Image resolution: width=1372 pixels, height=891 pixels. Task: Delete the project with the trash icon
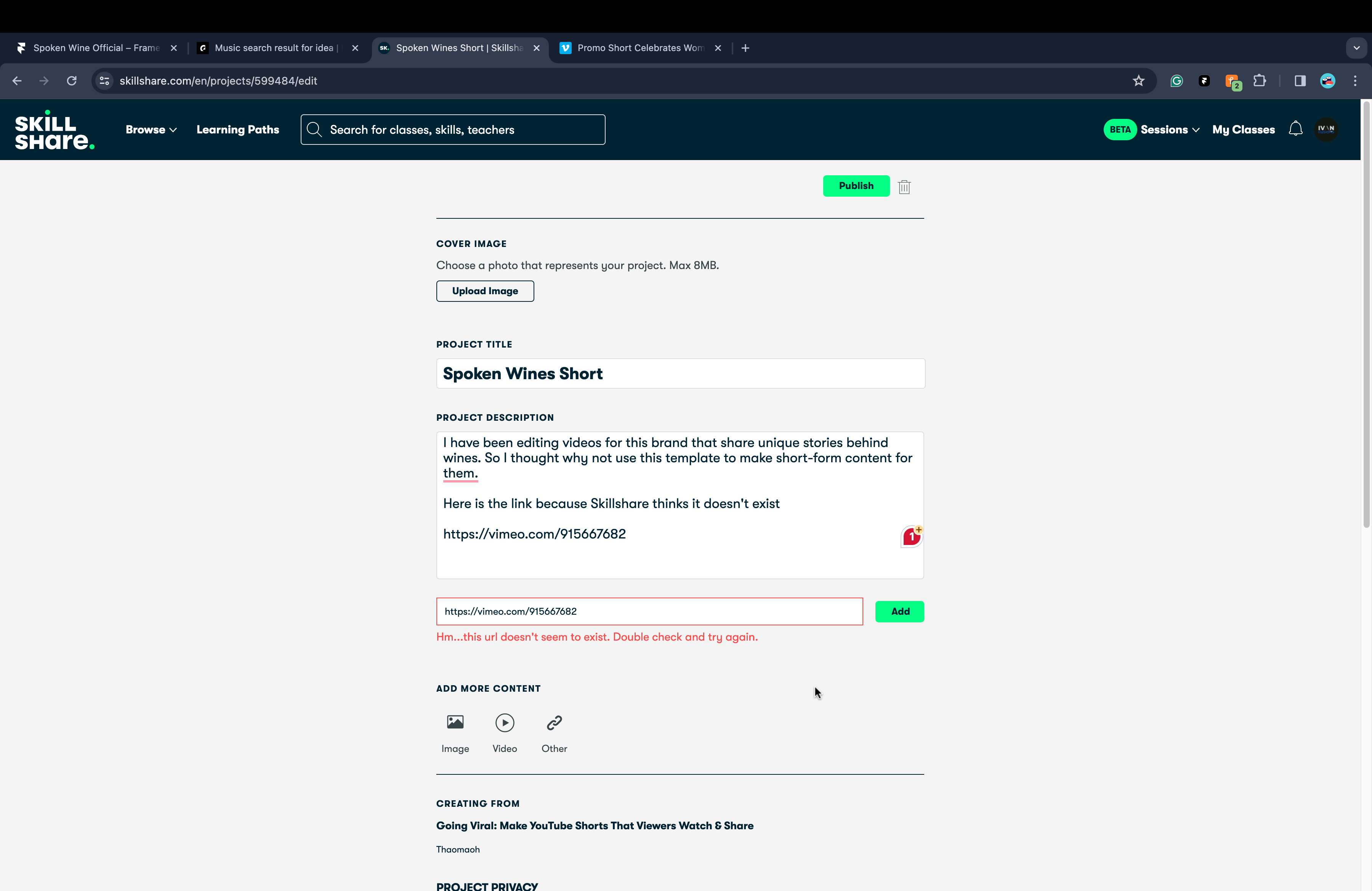904,187
